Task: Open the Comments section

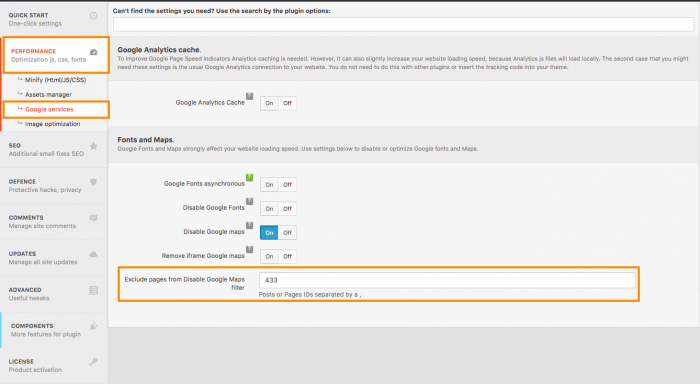Action: [54, 222]
